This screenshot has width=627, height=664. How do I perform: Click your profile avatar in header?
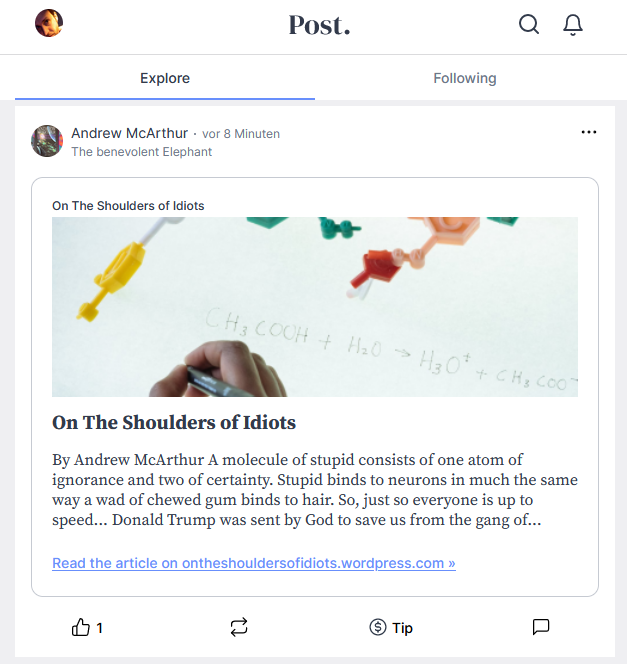pos(49,23)
